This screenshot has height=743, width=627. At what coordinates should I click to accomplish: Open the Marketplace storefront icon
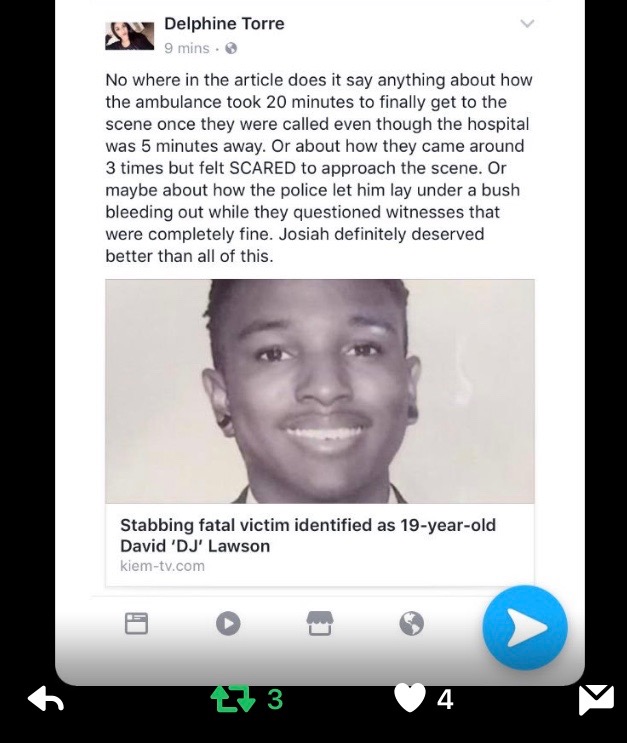pyautogui.click(x=320, y=623)
